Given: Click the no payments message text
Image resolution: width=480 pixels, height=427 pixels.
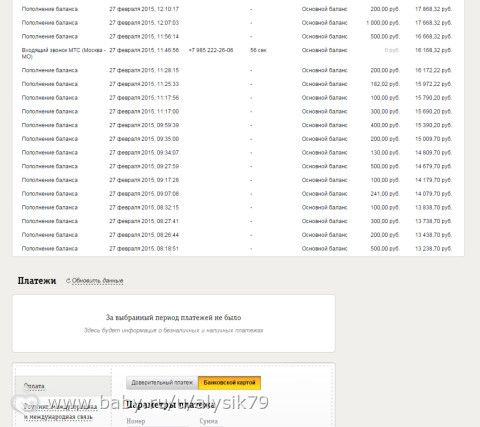Looking at the screenshot, I should click(x=173, y=318).
